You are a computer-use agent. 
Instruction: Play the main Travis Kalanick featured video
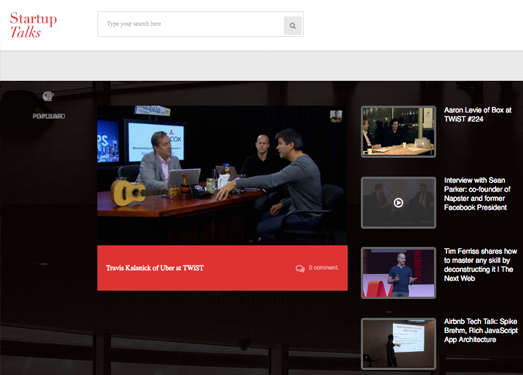tap(222, 175)
